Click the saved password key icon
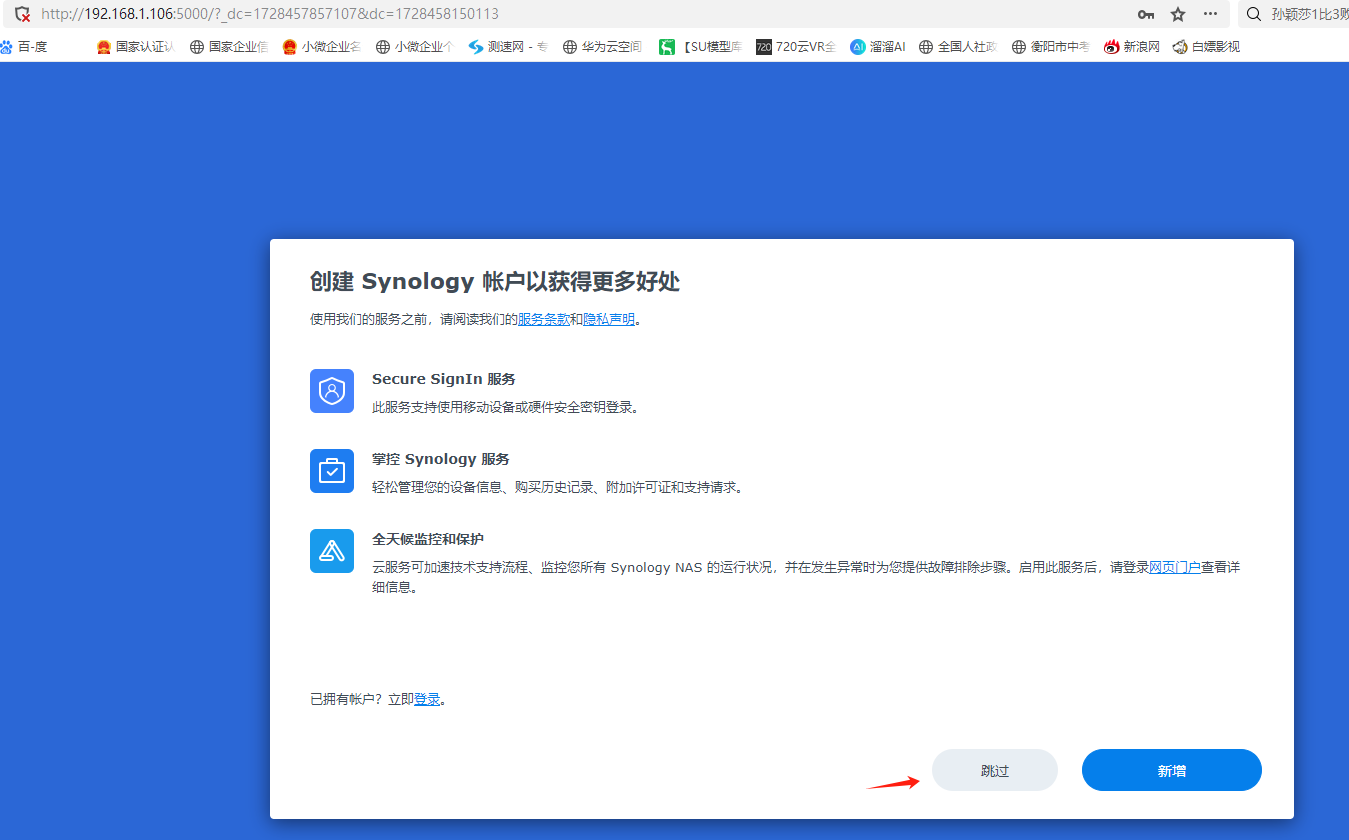The width and height of the screenshot is (1349, 840). tap(1146, 14)
